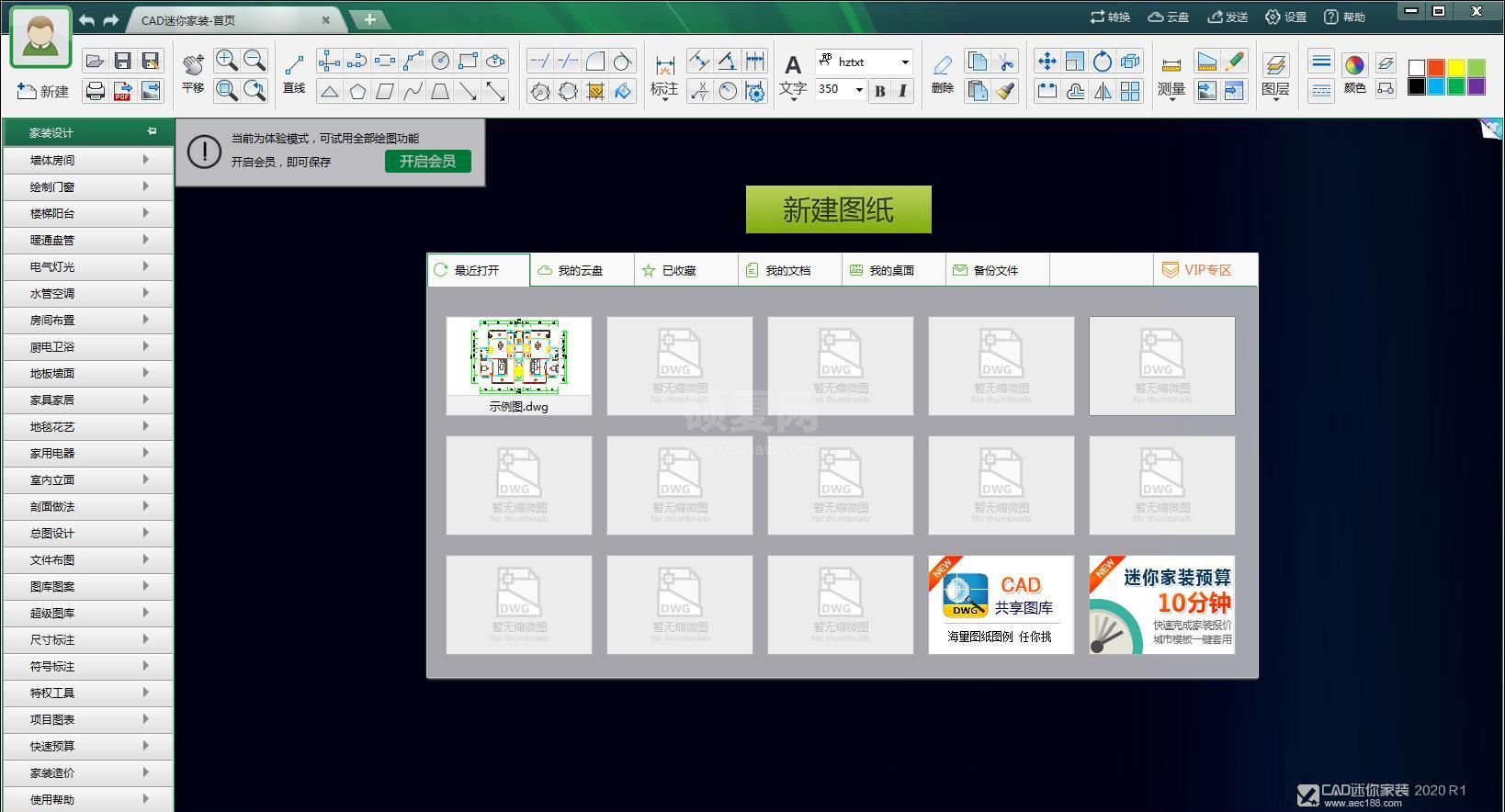The height and width of the screenshot is (812, 1505).
Task: Click the scissors cut icon
Action: tap(1006, 61)
